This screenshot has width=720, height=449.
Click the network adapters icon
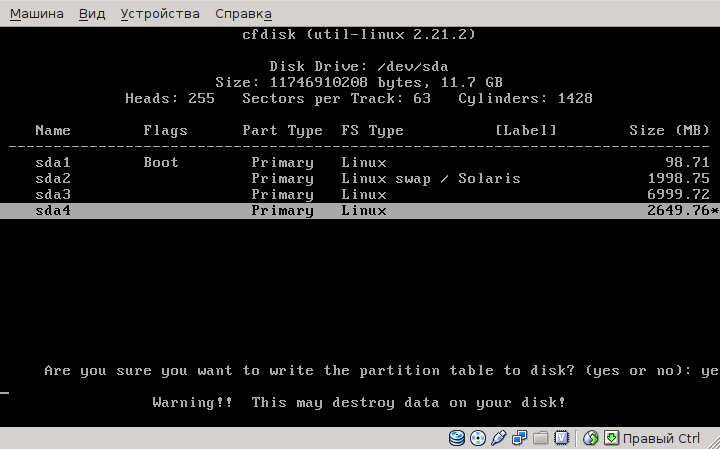click(519, 438)
